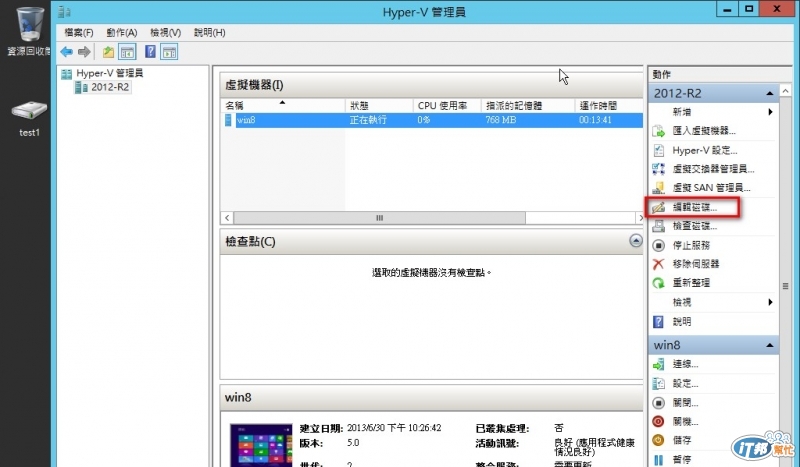The width and height of the screenshot is (800, 467).
Task: Click the blue Help toolbar icon
Action: 150,52
